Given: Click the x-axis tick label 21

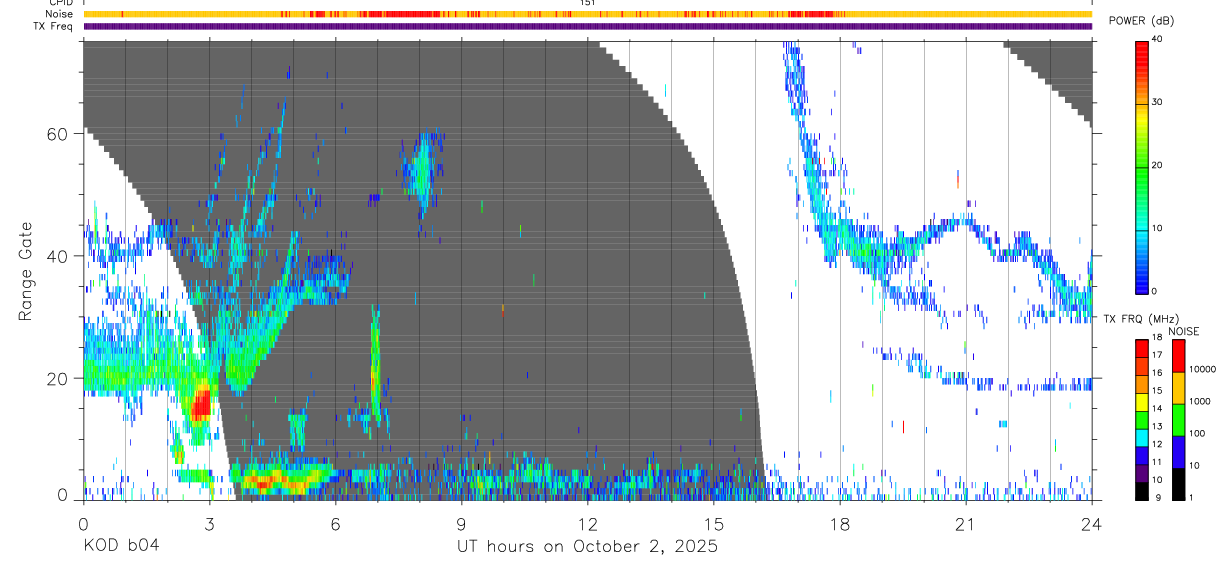Looking at the screenshot, I should pyautogui.click(x=966, y=523).
